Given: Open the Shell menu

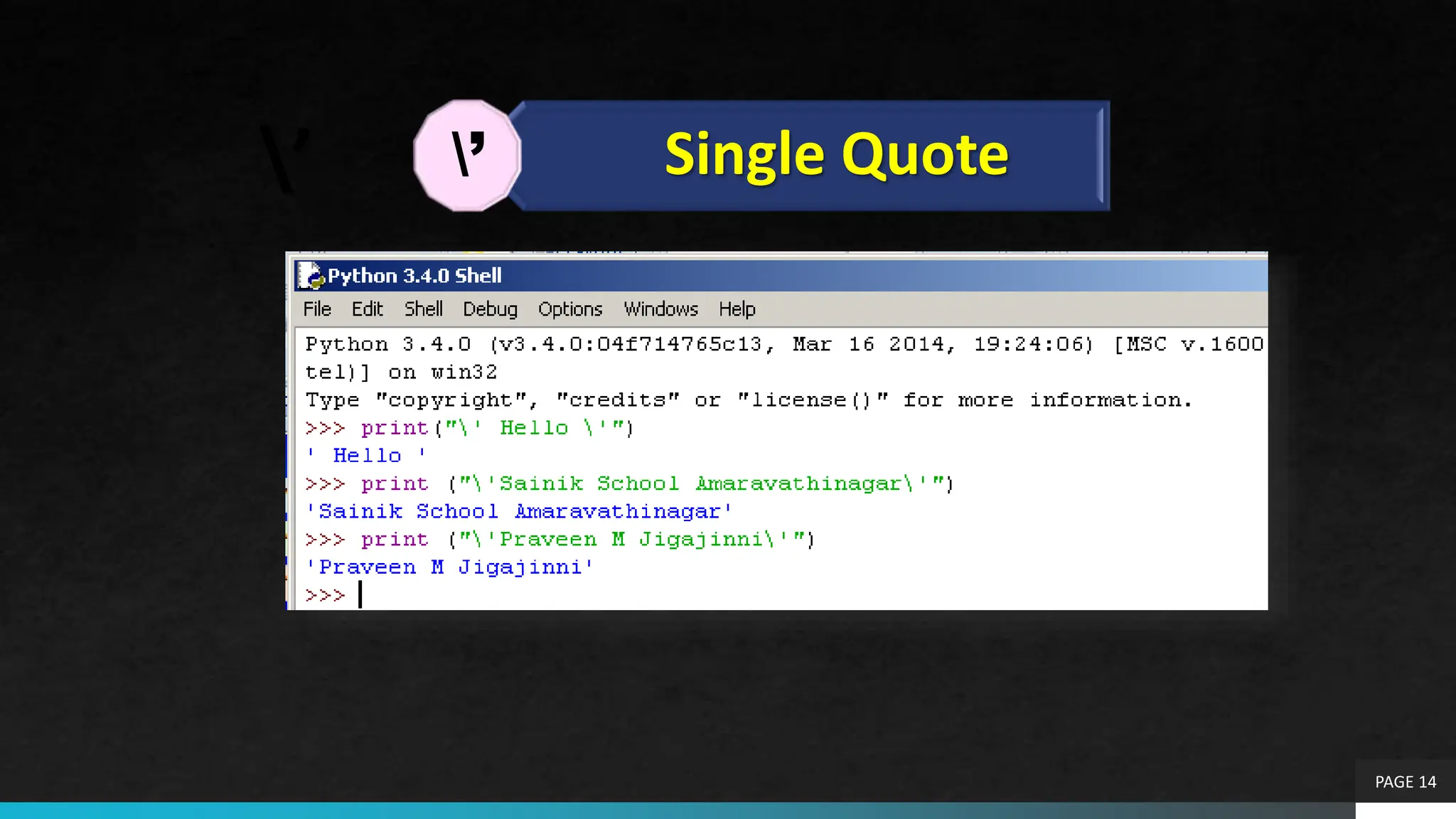Looking at the screenshot, I should click(x=423, y=309).
